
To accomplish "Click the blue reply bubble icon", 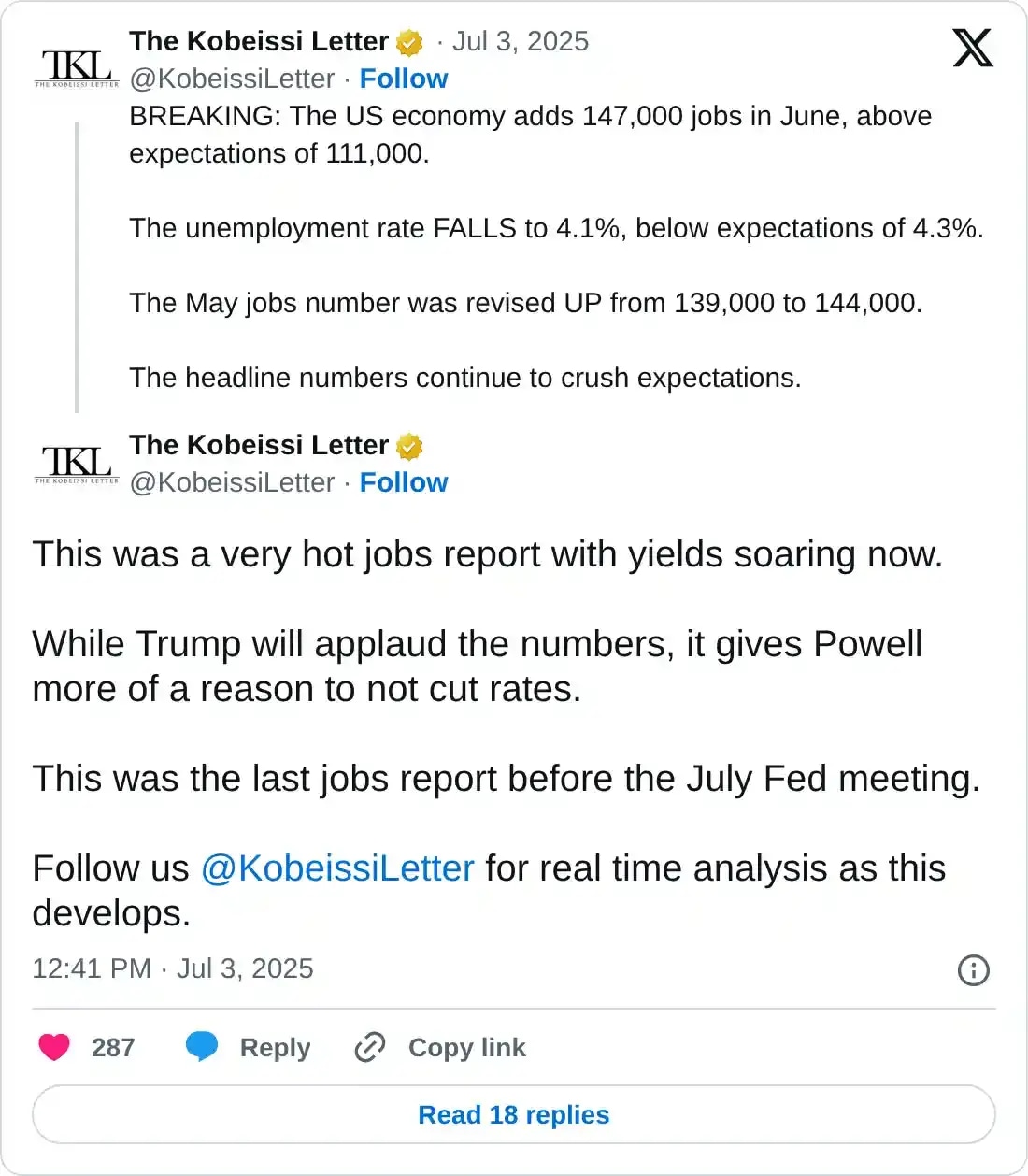I will point(202,1047).
